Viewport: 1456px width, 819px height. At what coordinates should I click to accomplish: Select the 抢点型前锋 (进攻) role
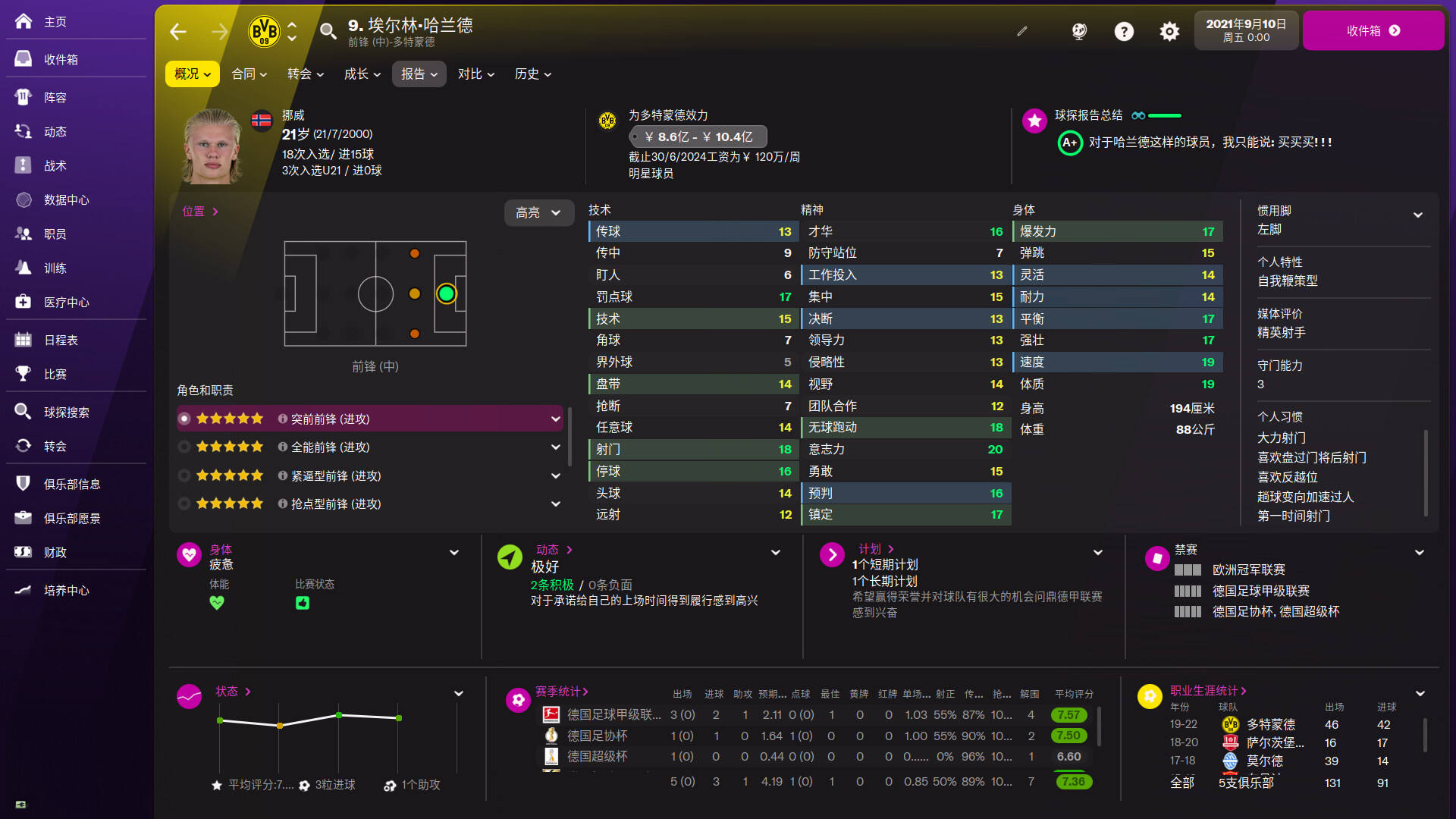click(184, 504)
